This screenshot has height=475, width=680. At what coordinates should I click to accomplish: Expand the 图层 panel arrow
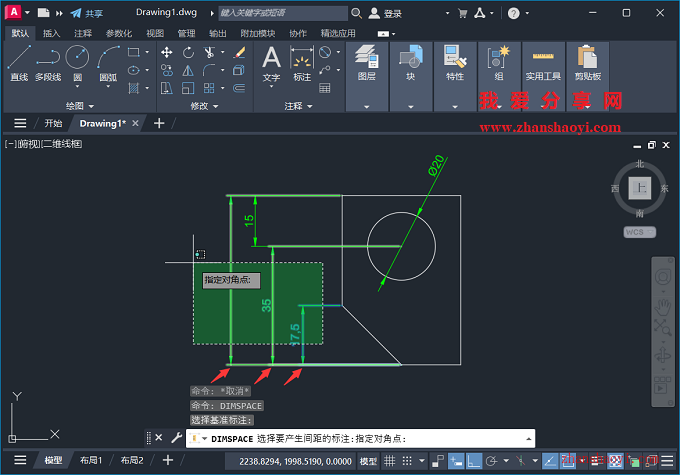367,107
